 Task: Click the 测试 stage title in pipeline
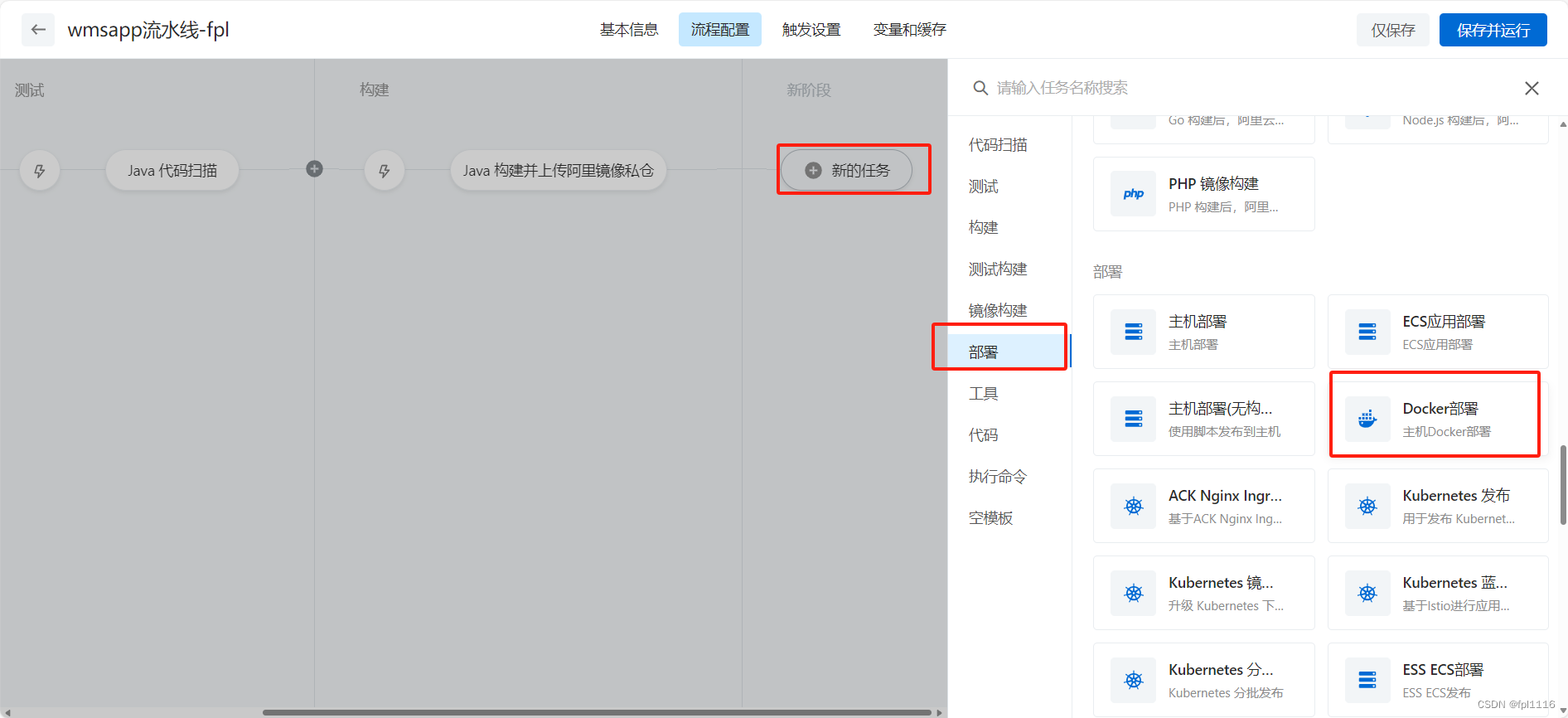[29, 90]
